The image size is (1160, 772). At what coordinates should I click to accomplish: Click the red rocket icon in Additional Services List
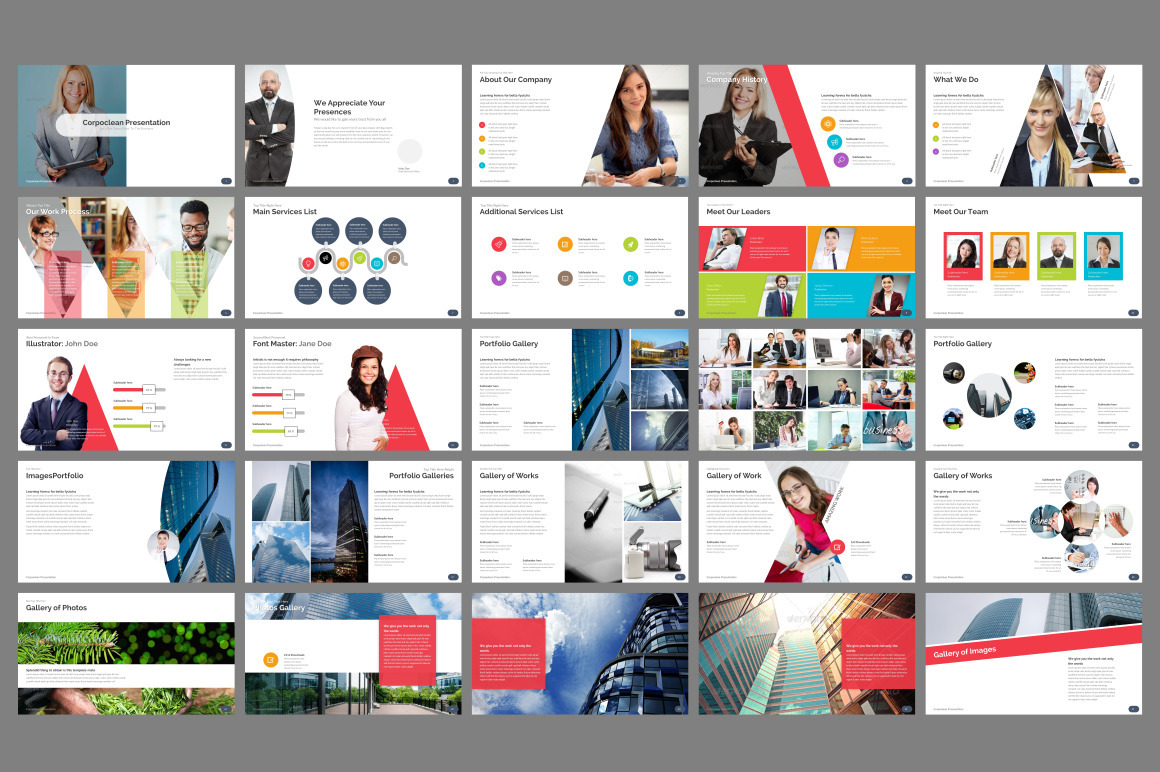(x=498, y=244)
